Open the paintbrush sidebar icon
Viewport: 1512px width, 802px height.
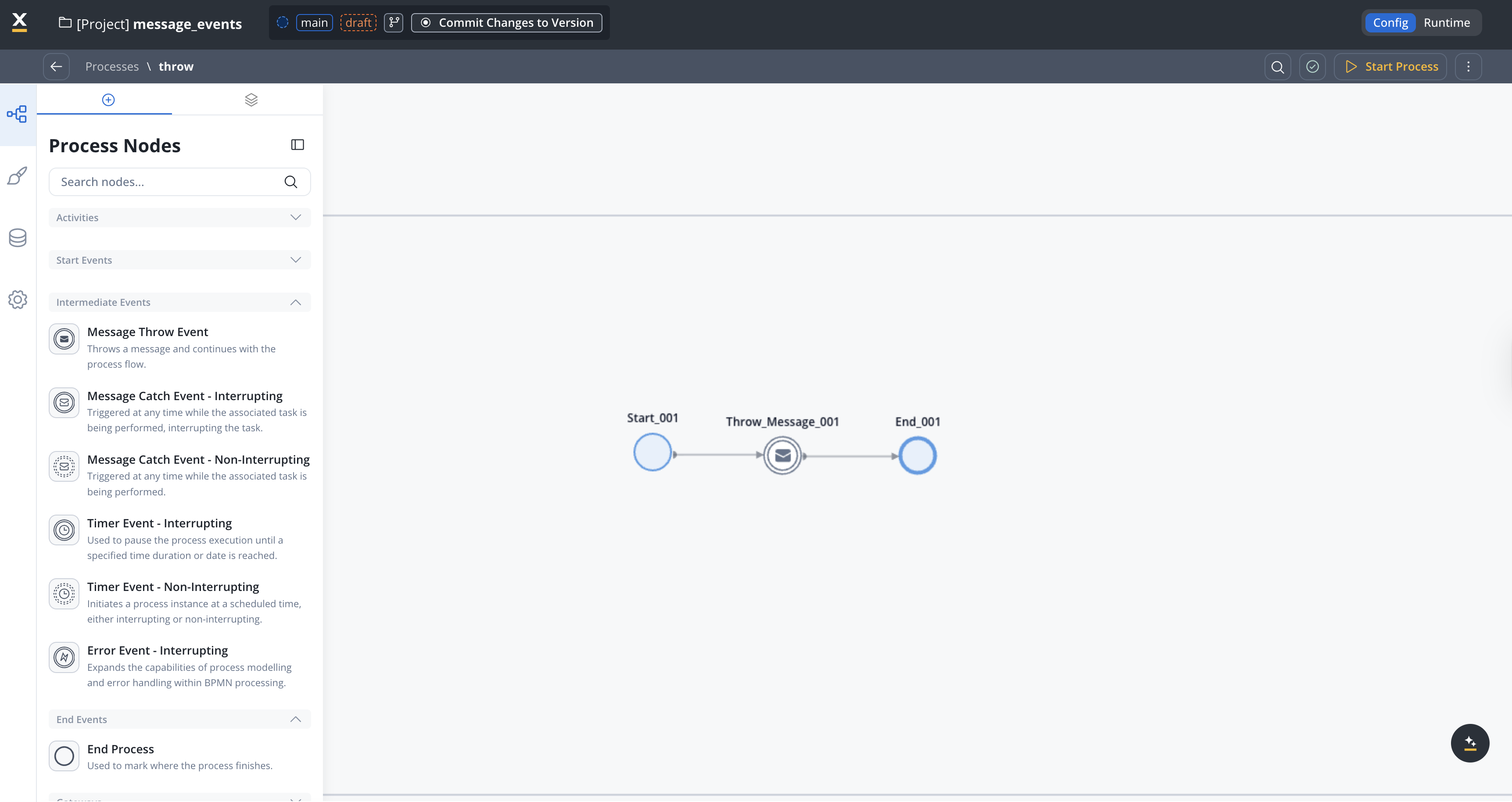click(18, 175)
